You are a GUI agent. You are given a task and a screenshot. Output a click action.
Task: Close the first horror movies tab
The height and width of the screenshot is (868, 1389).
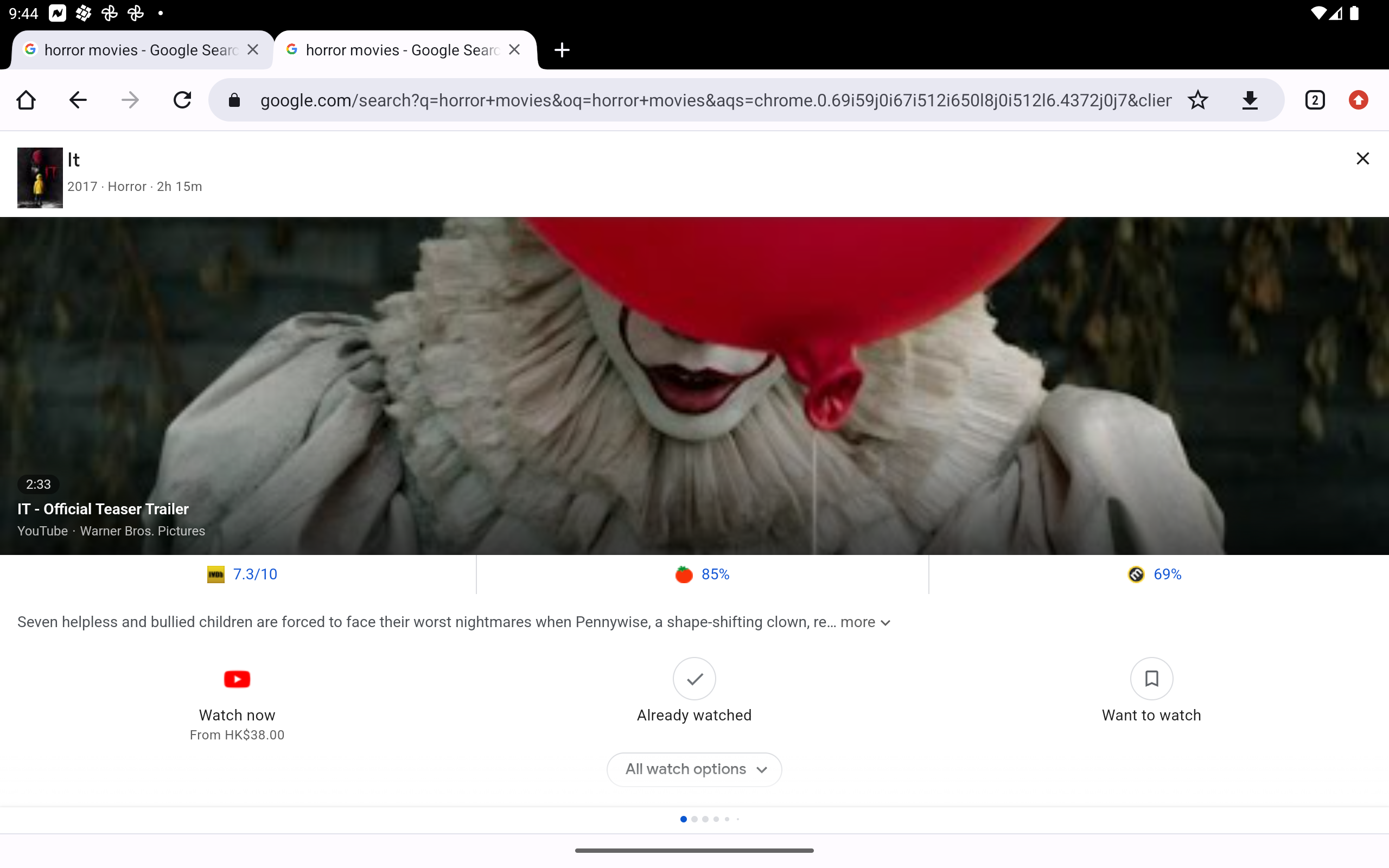(252, 50)
